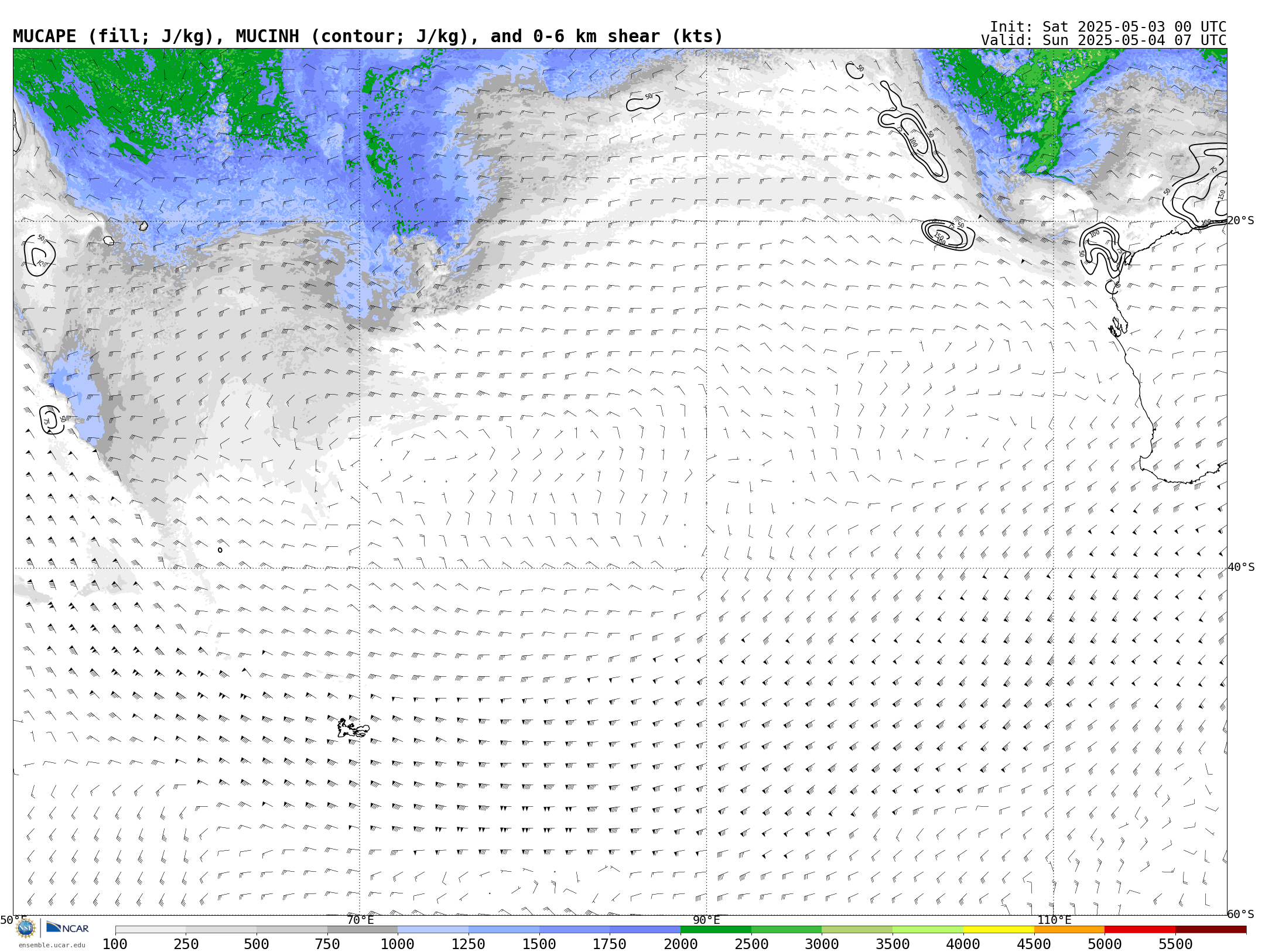Click the 110°E longitude label
Screen dimensions: 1265x952
[1054, 920]
